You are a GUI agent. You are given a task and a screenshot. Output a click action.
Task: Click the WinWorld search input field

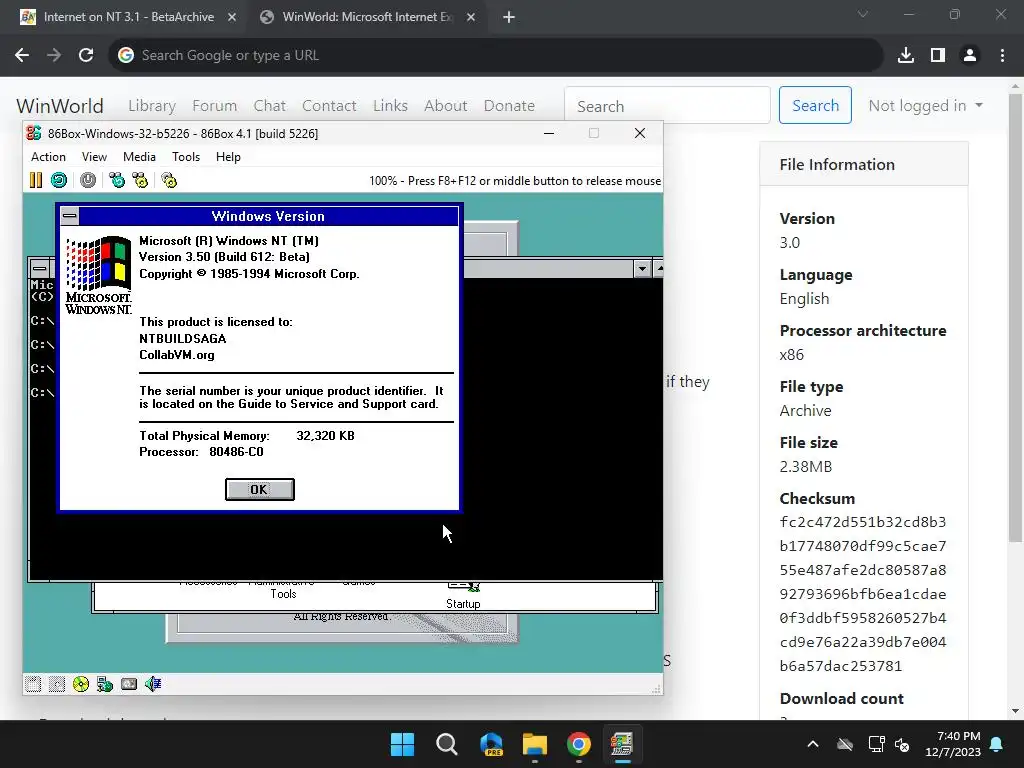(667, 105)
